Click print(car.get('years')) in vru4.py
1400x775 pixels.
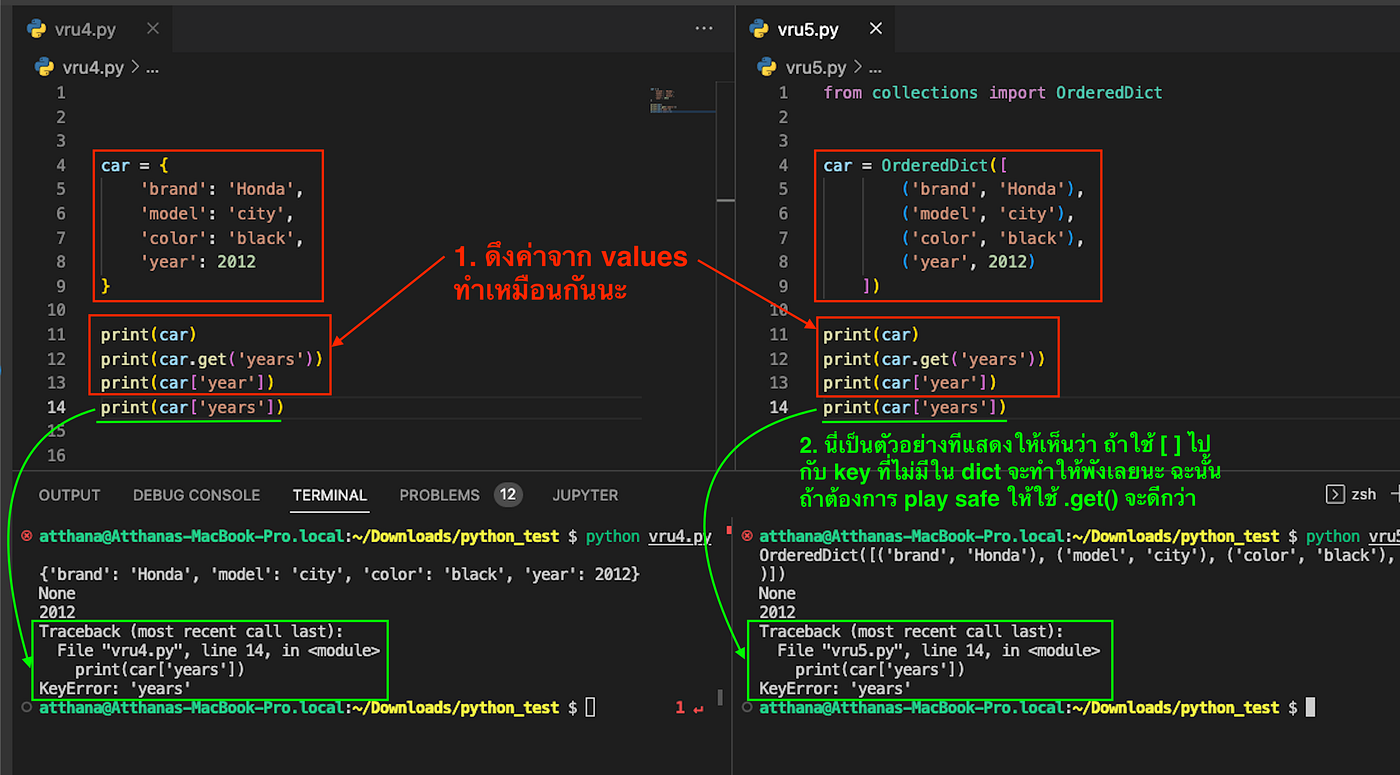point(212,359)
